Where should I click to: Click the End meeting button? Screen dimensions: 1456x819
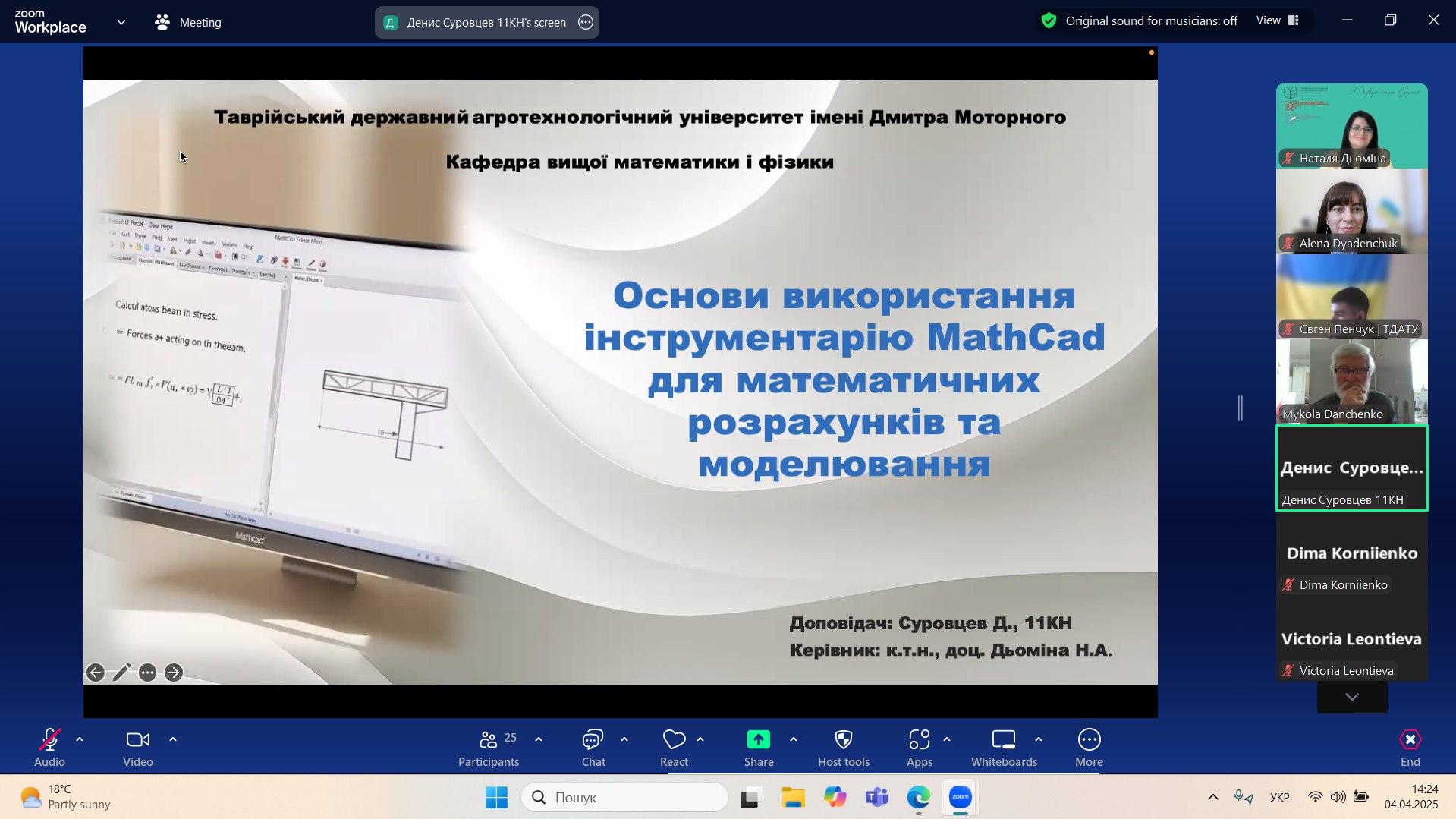point(1410,748)
